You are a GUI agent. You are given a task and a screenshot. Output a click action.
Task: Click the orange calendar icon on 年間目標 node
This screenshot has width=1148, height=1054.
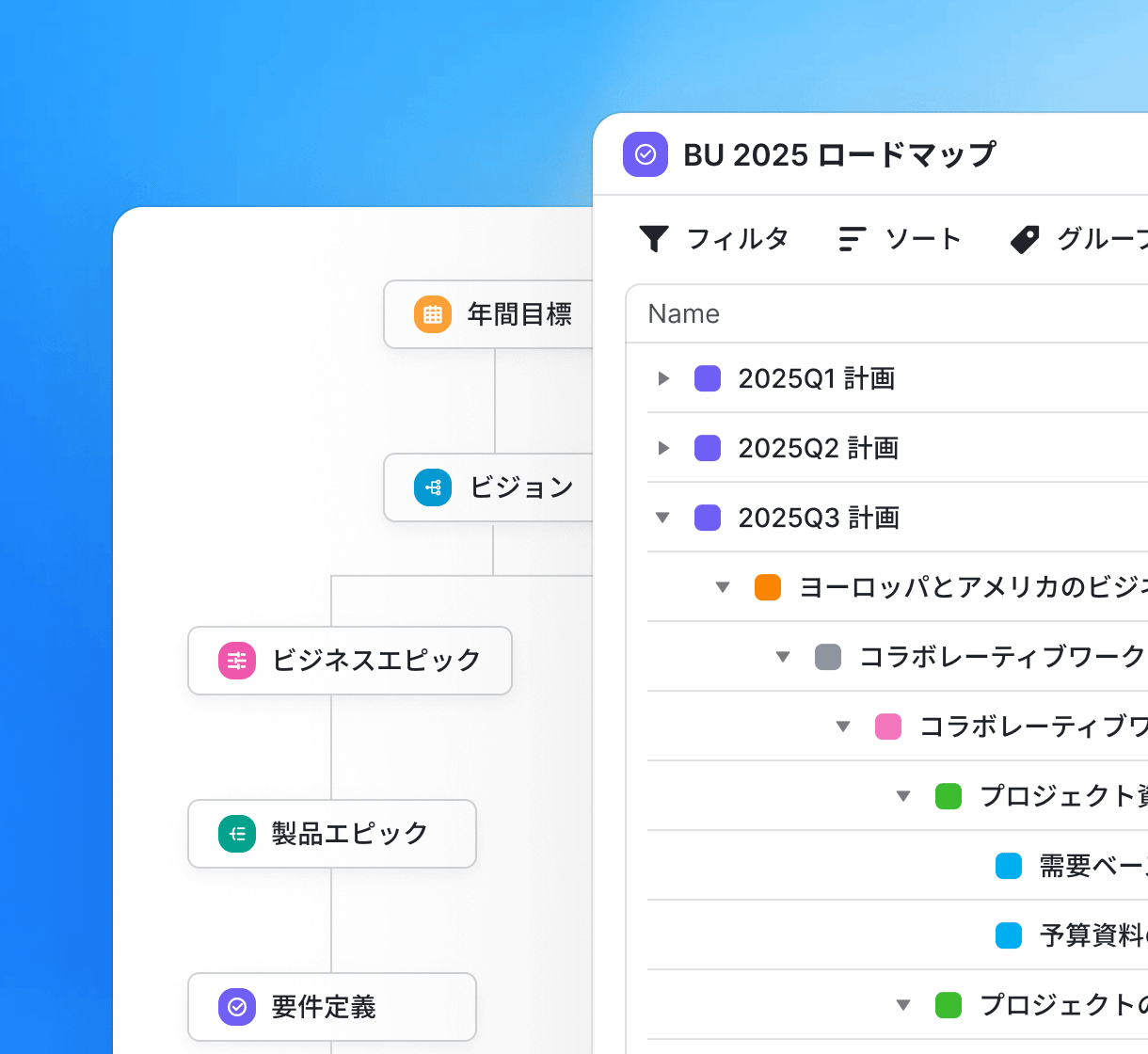click(x=432, y=314)
